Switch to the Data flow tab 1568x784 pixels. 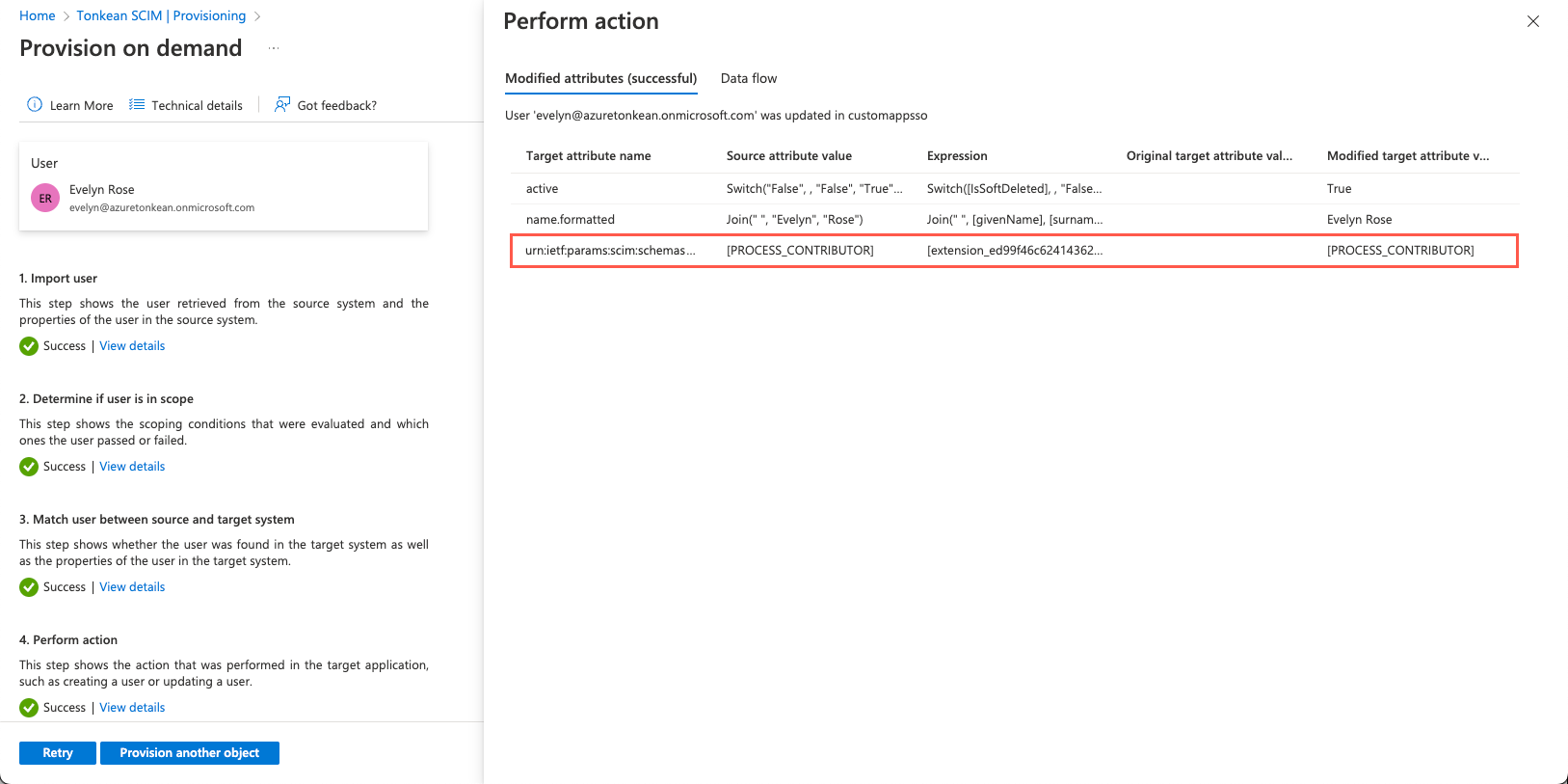pyautogui.click(x=749, y=78)
